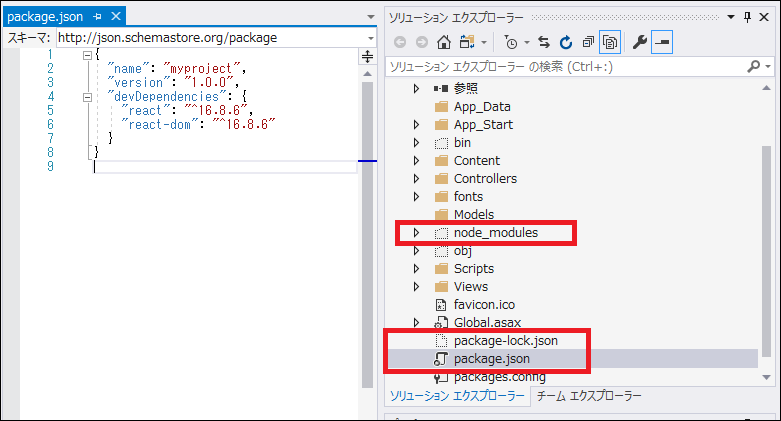This screenshot has width=781, height=421.
Task: Open the schema selector dropdown arrow
Action: click(x=371, y=38)
